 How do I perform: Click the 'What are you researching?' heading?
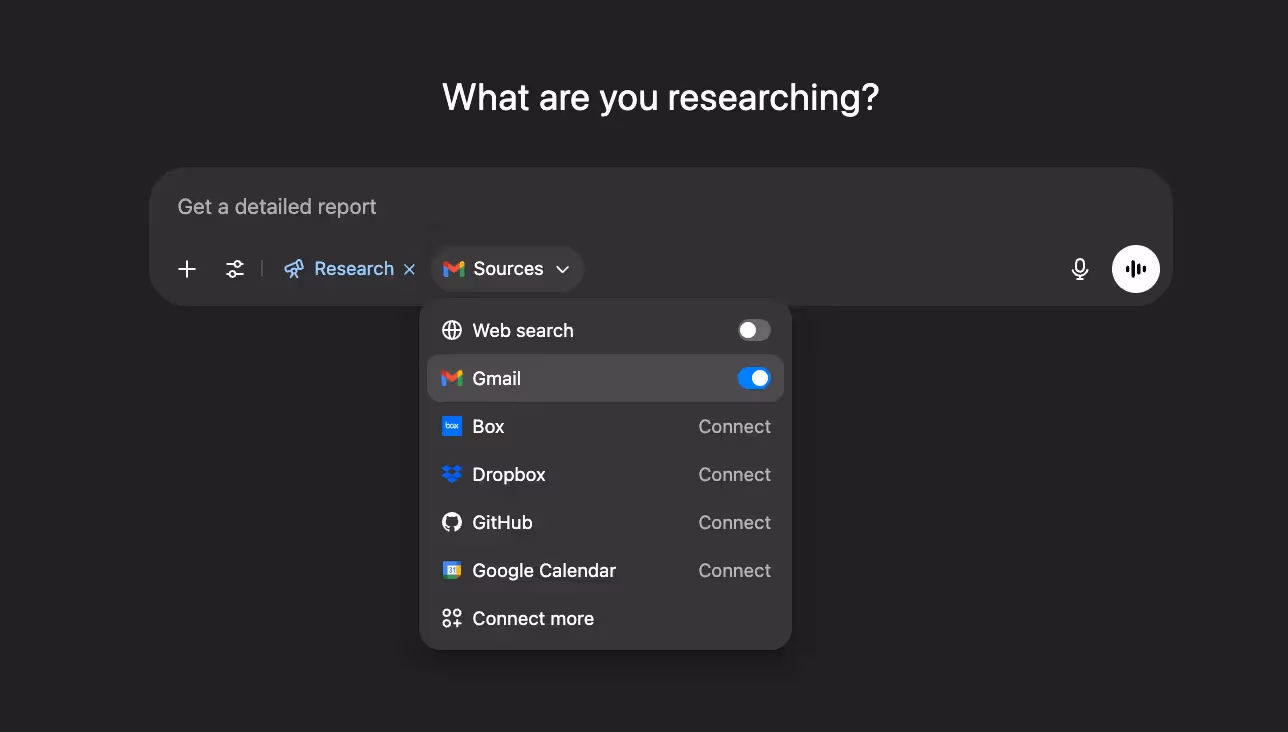660,97
